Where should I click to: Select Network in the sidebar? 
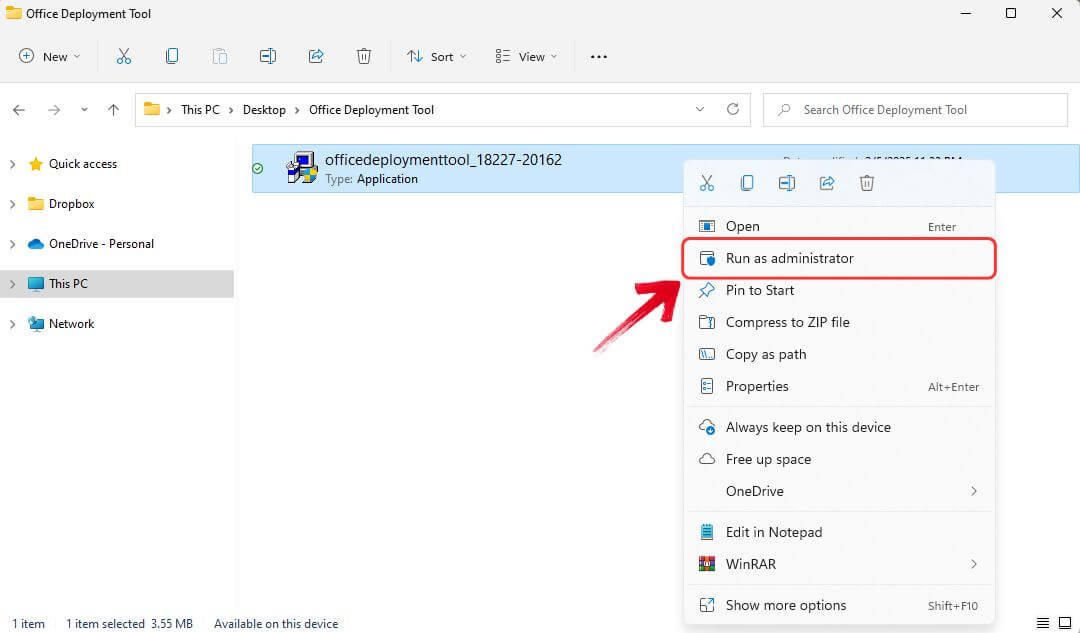(x=72, y=324)
